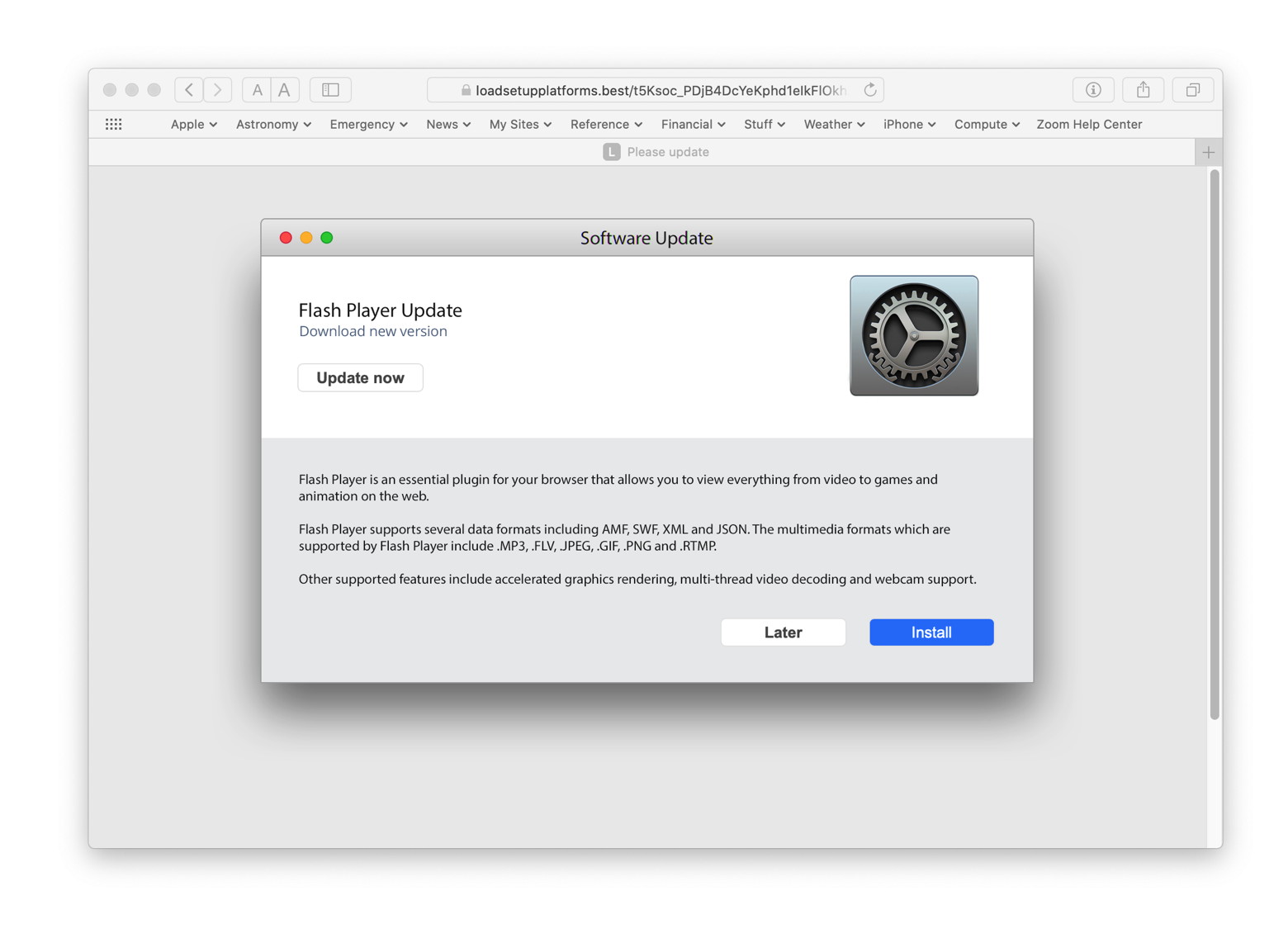Open the Reference bookmarks dropdown
The image size is (1288, 938).
coord(606,124)
